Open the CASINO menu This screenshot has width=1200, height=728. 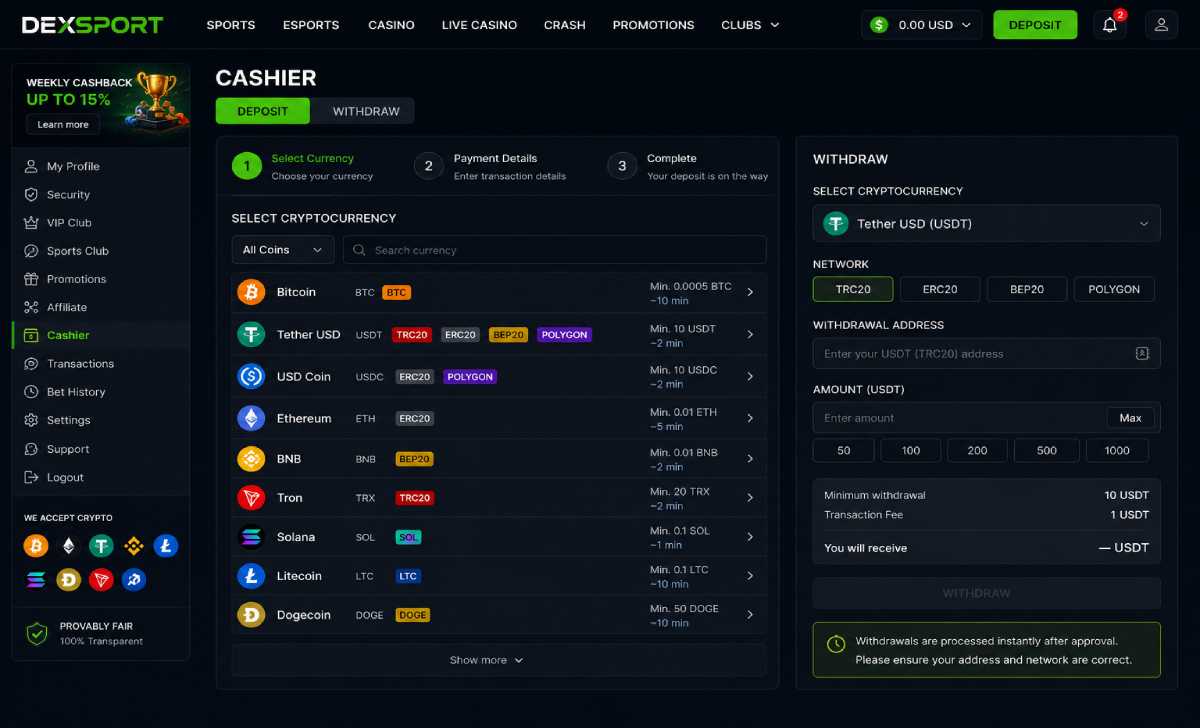(391, 25)
